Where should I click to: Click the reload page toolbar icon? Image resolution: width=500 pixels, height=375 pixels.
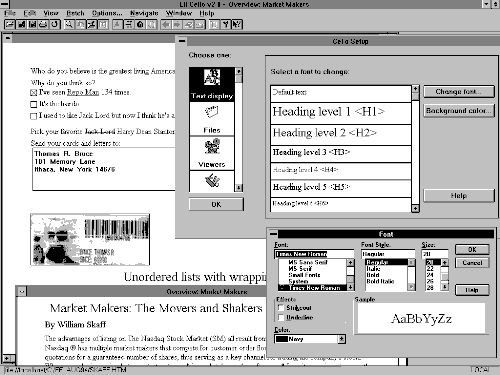55,24
